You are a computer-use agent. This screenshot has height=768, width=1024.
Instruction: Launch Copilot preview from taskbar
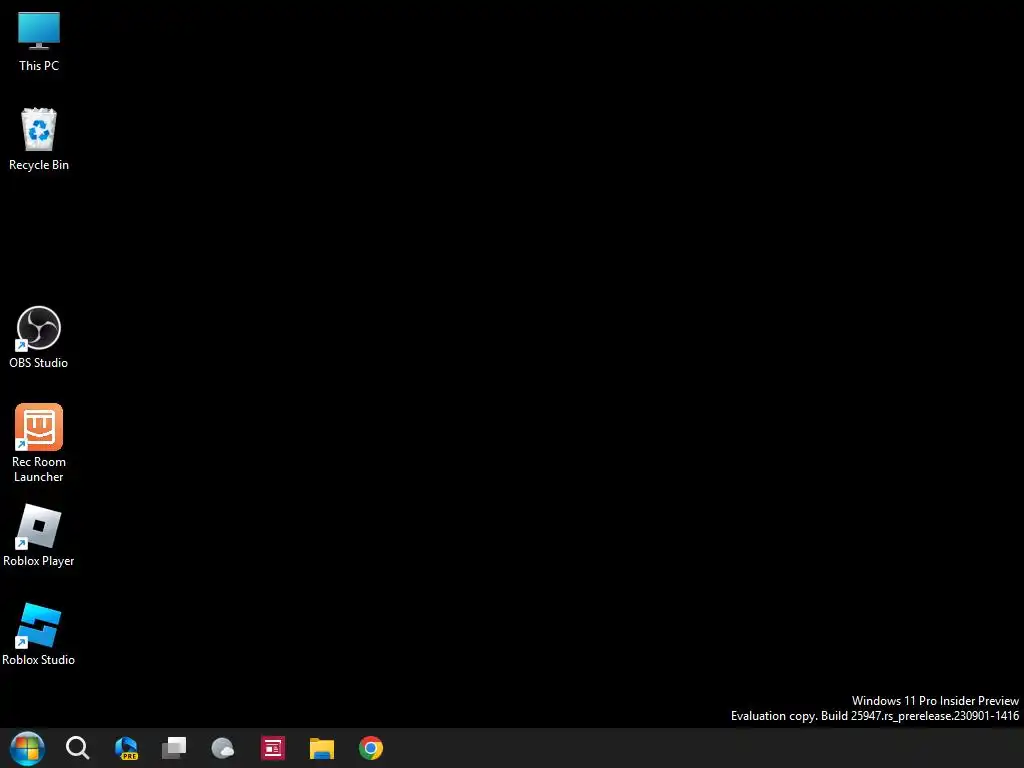[126, 748]
